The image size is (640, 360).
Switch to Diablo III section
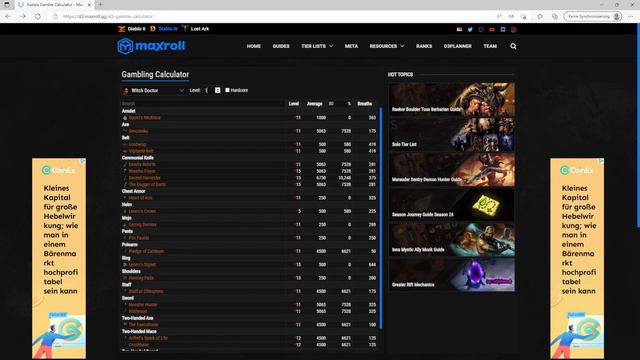164,29
